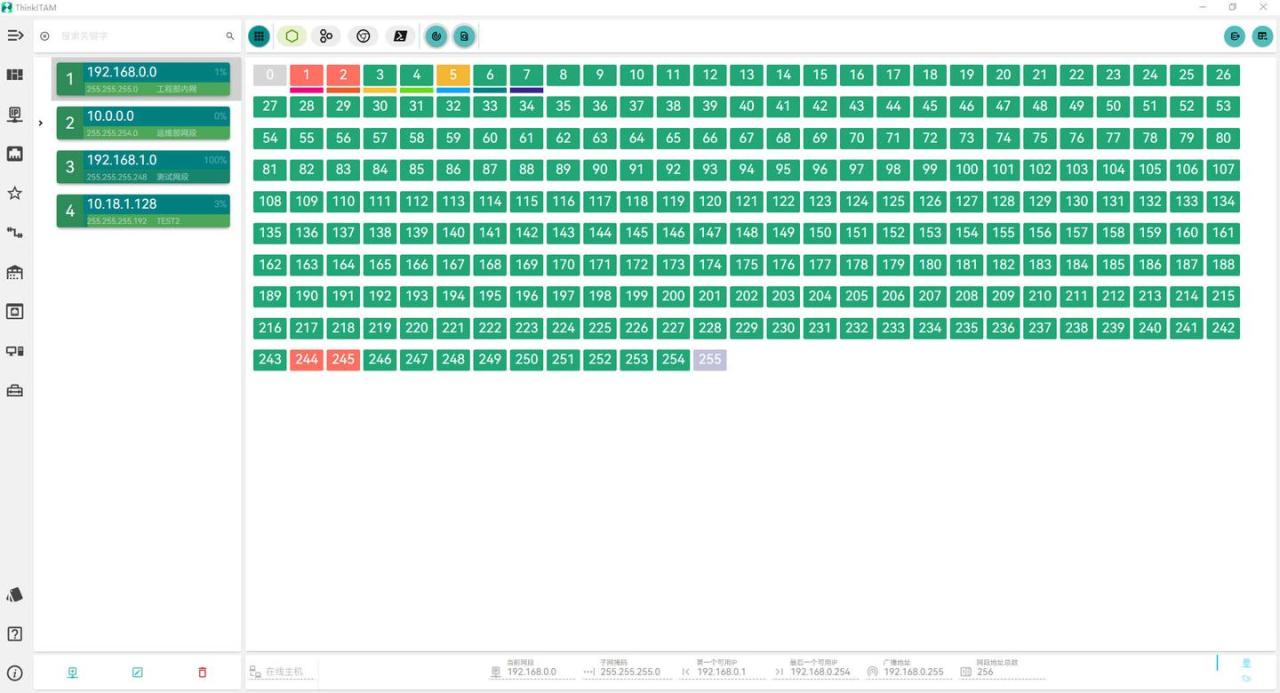Image resolution: width=1280 pixels, height=693 pixels.
Task: Open the dashboard tiles icon in sidebar
Action: coord(15,75)
